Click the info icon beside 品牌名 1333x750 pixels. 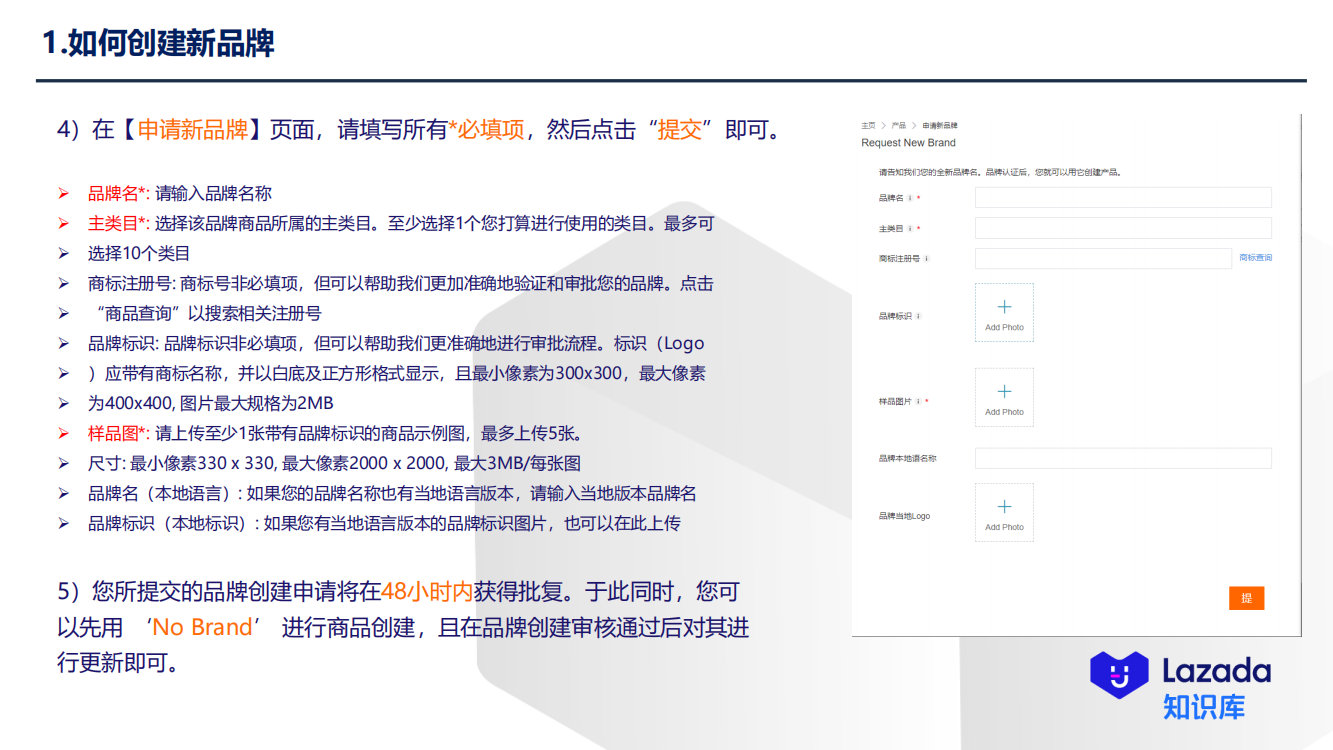pos(909,198)
